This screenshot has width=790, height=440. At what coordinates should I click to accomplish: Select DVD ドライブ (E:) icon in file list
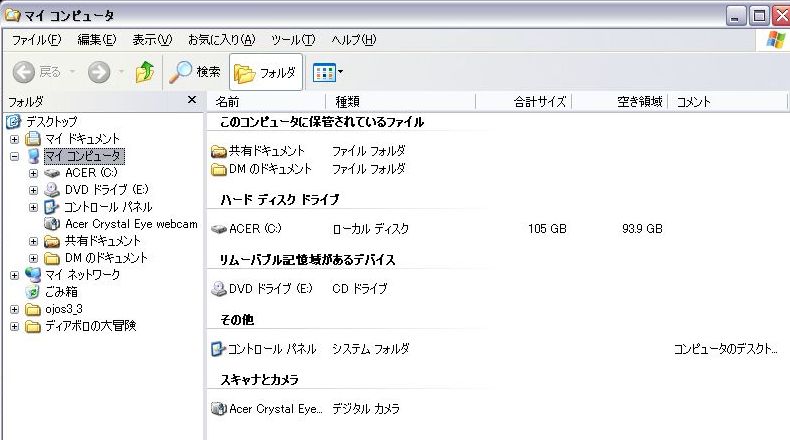[x=219, y=289]
